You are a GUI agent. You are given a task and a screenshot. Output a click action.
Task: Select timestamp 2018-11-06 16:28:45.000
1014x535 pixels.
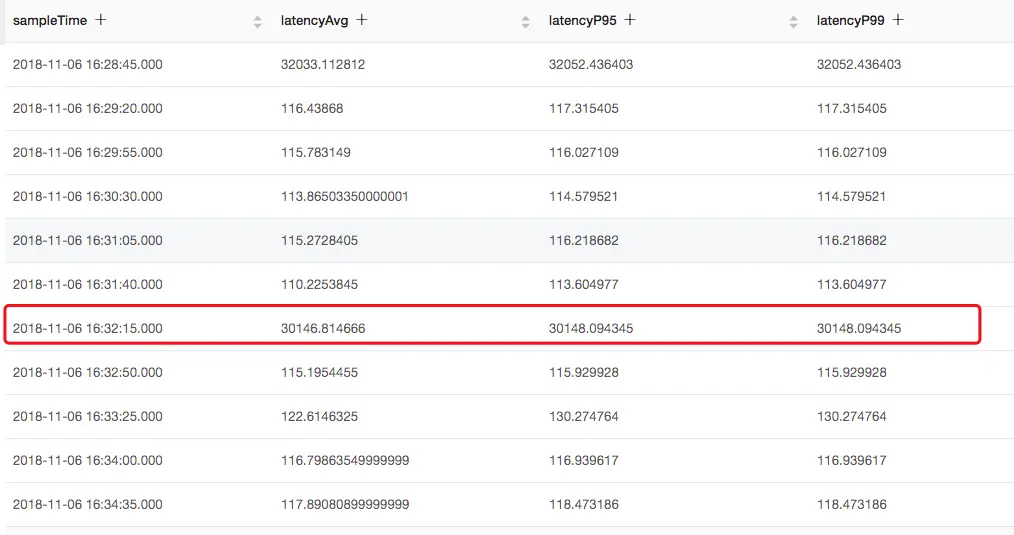point(88,65)
